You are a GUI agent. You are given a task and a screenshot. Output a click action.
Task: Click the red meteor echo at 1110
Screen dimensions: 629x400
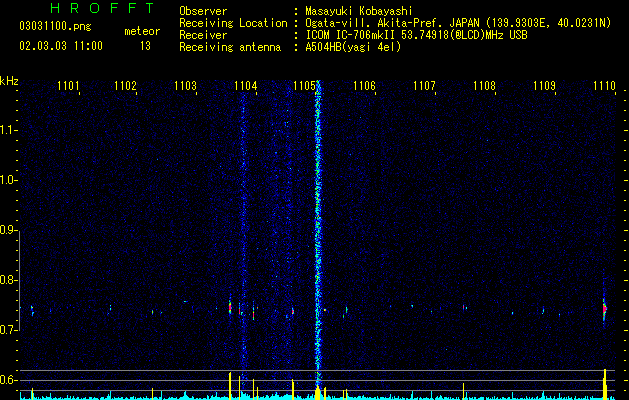[x=605, y=309]
